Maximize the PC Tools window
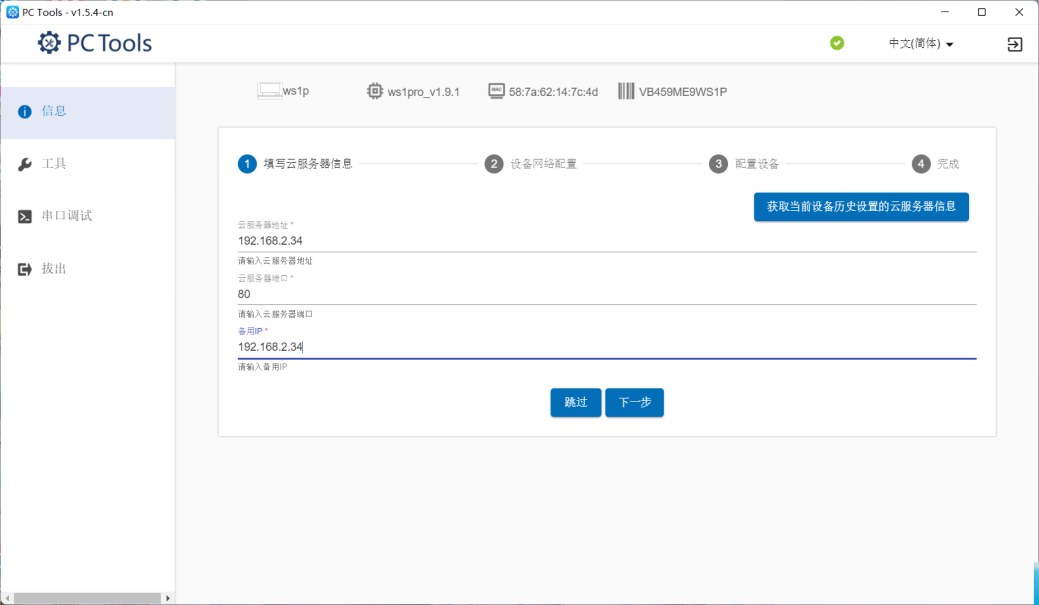The height and width of the screenshot is (605, 1039). coord(982,12)
